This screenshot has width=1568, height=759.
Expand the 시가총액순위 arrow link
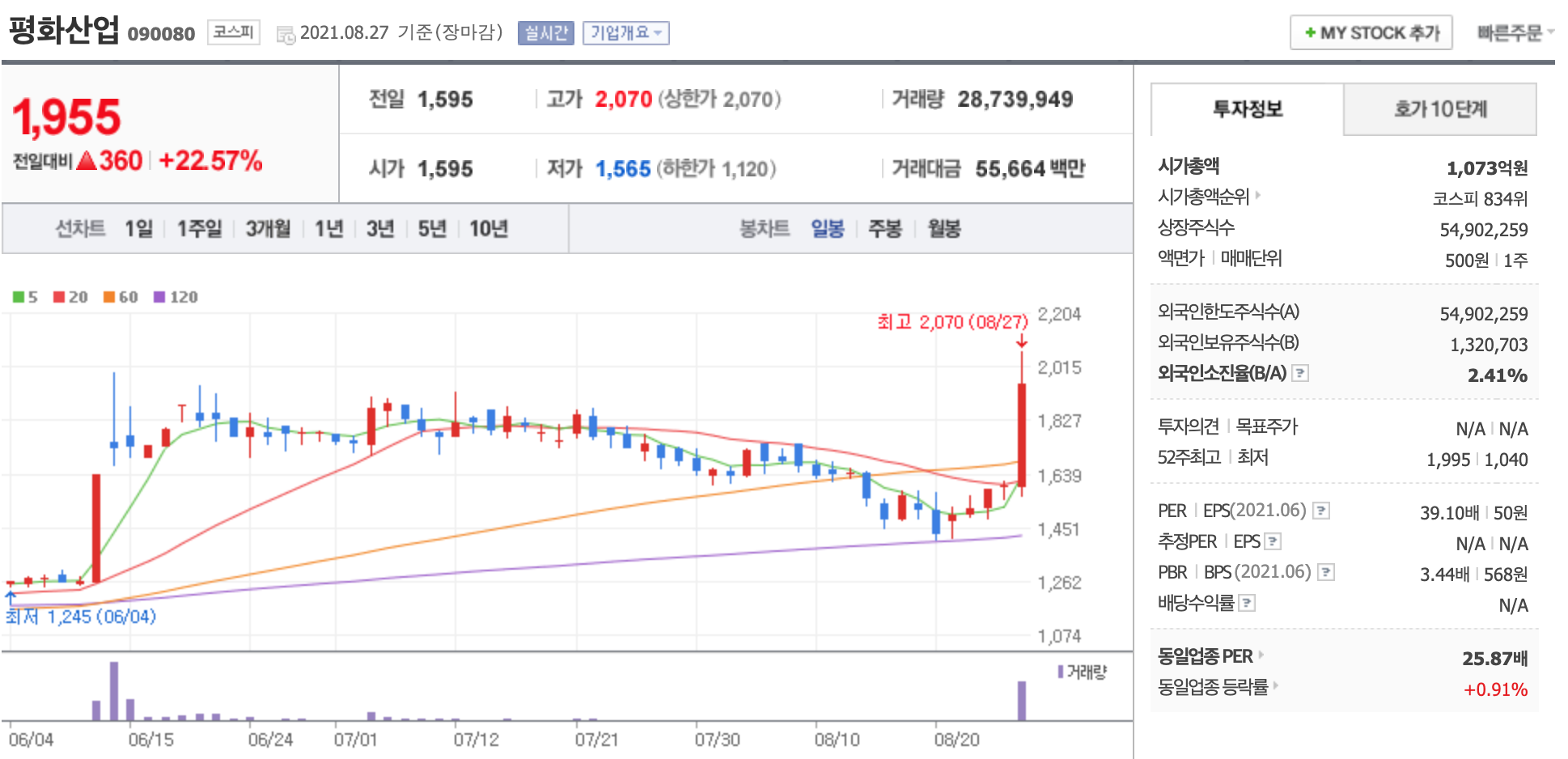pyautogui.click(x=1258, y=195)
